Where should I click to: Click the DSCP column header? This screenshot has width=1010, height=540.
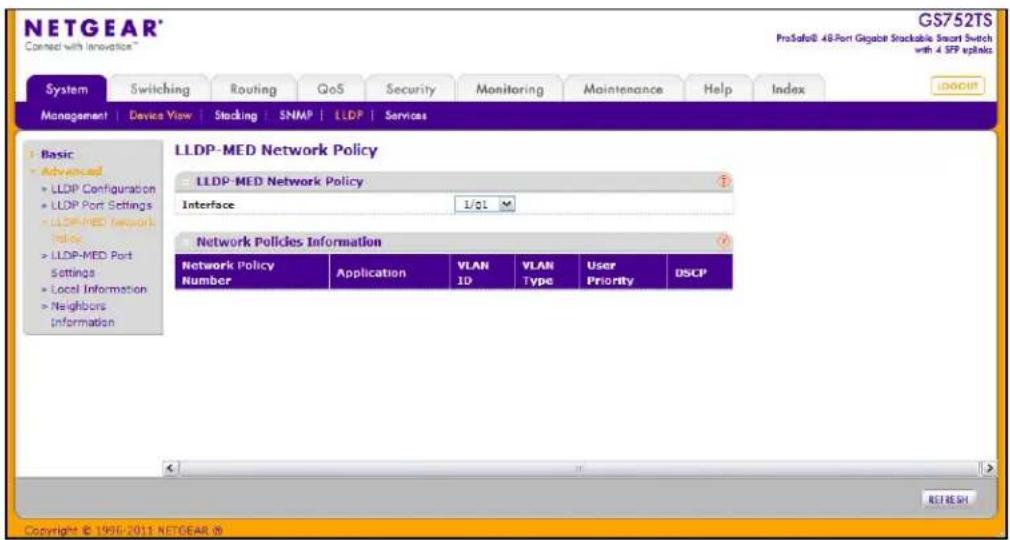click(x=699, y=273)
